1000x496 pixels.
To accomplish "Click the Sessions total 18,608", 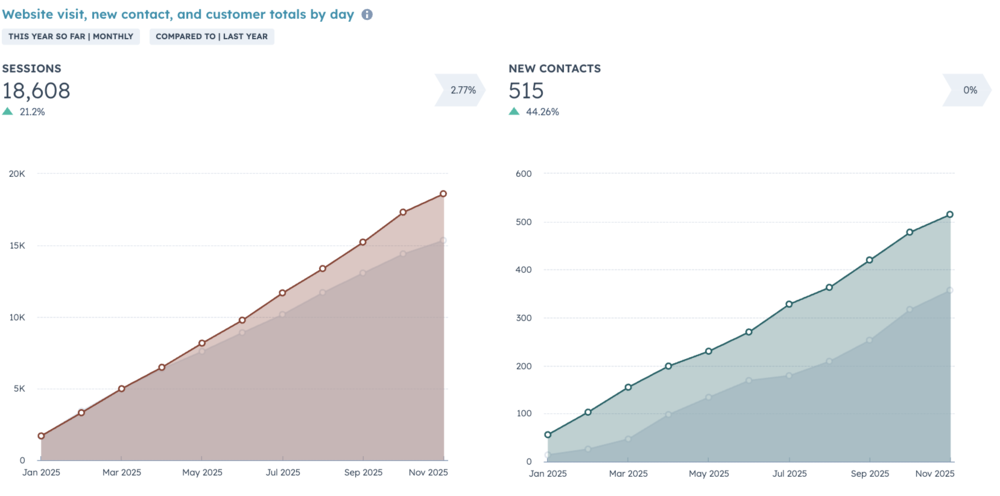I will point(36,91).
